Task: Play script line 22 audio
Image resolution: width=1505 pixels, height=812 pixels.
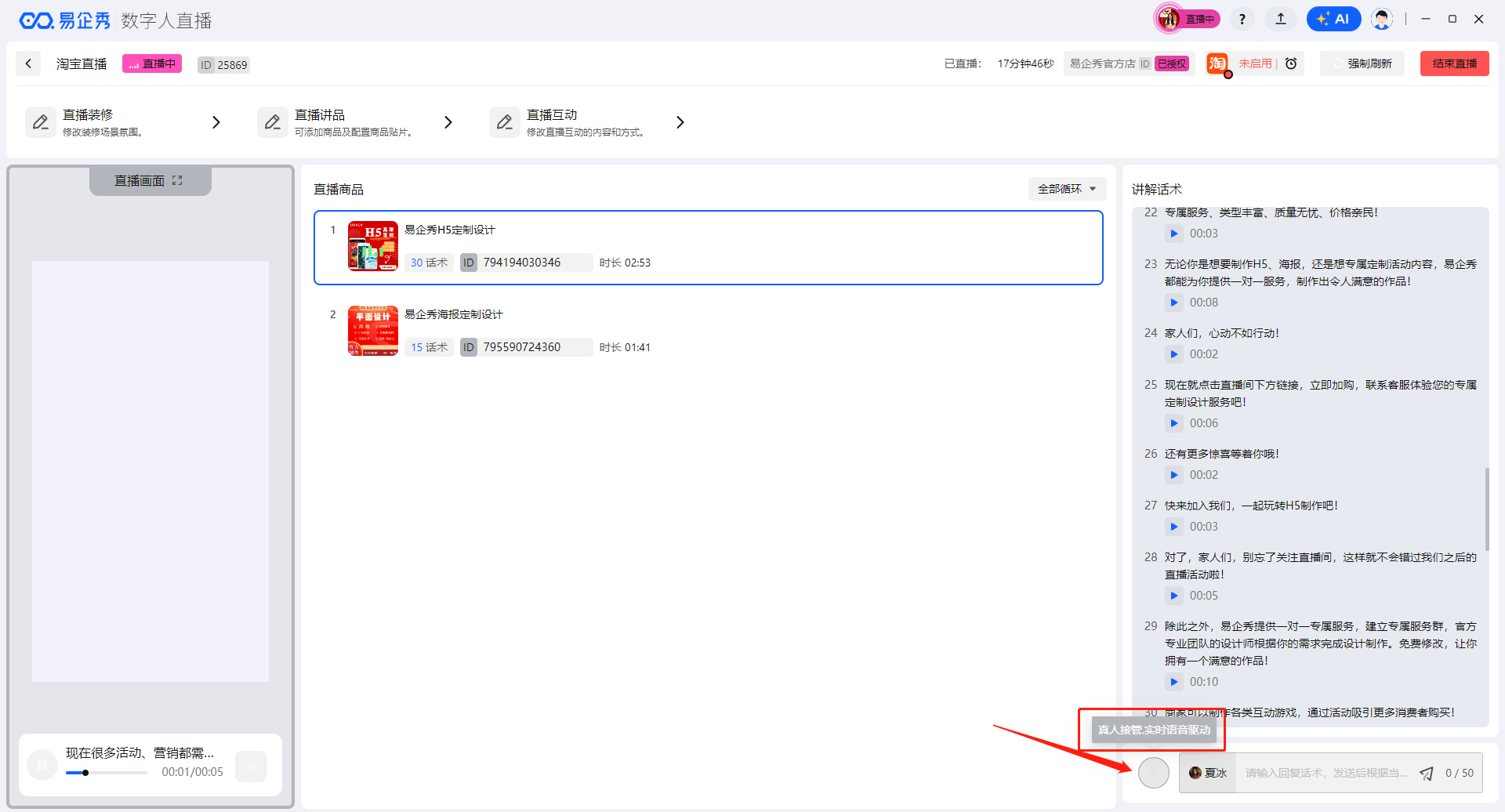Action: (1173, 234)
